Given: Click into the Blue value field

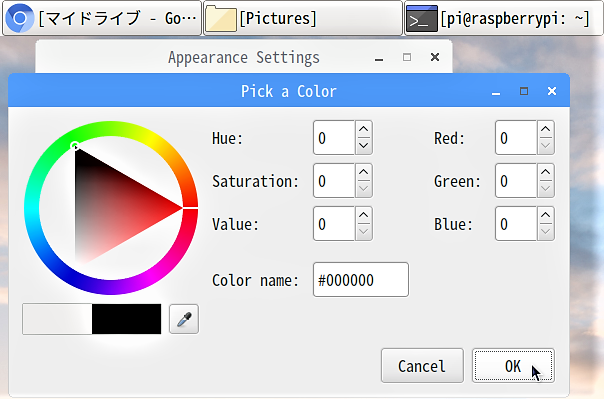Looking at the screenshot, I should [516, 224].
